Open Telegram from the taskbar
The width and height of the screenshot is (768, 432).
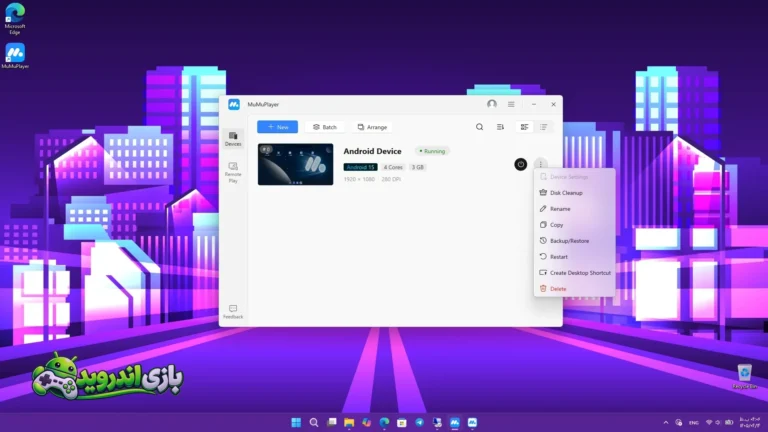pos(419,422)
